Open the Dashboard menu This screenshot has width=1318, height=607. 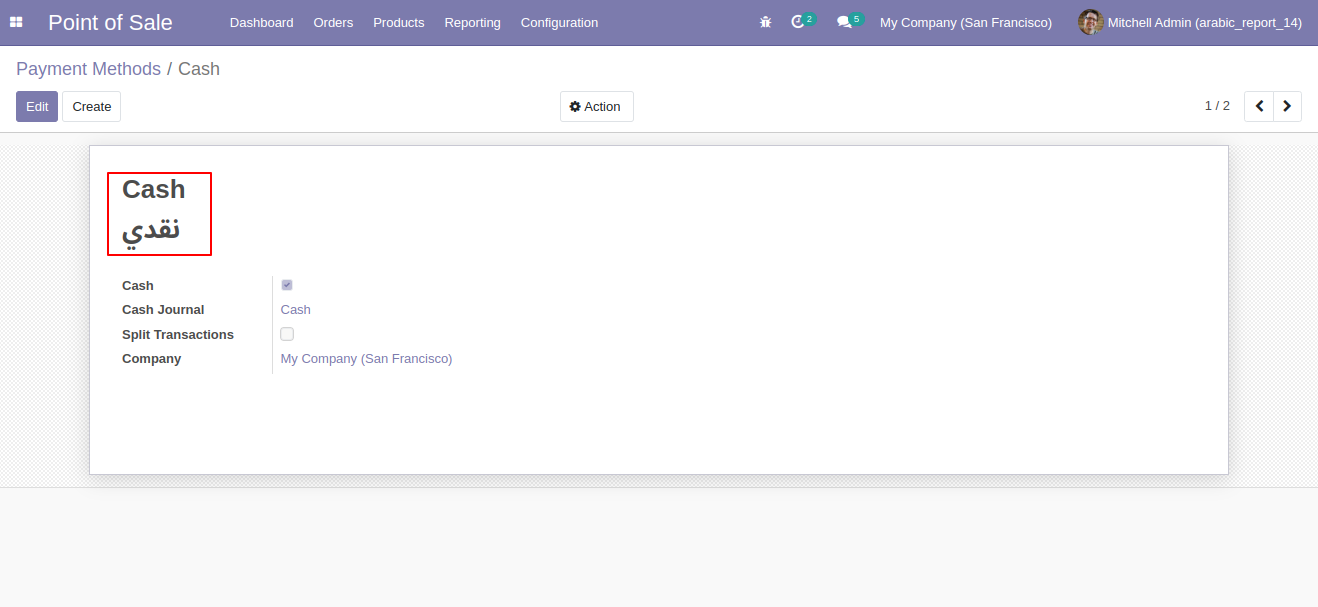point(262,22)
